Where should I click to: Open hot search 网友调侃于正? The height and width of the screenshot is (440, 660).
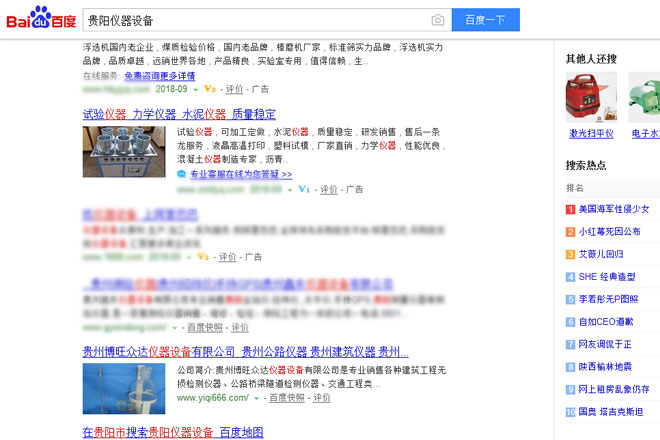(605, 344)
